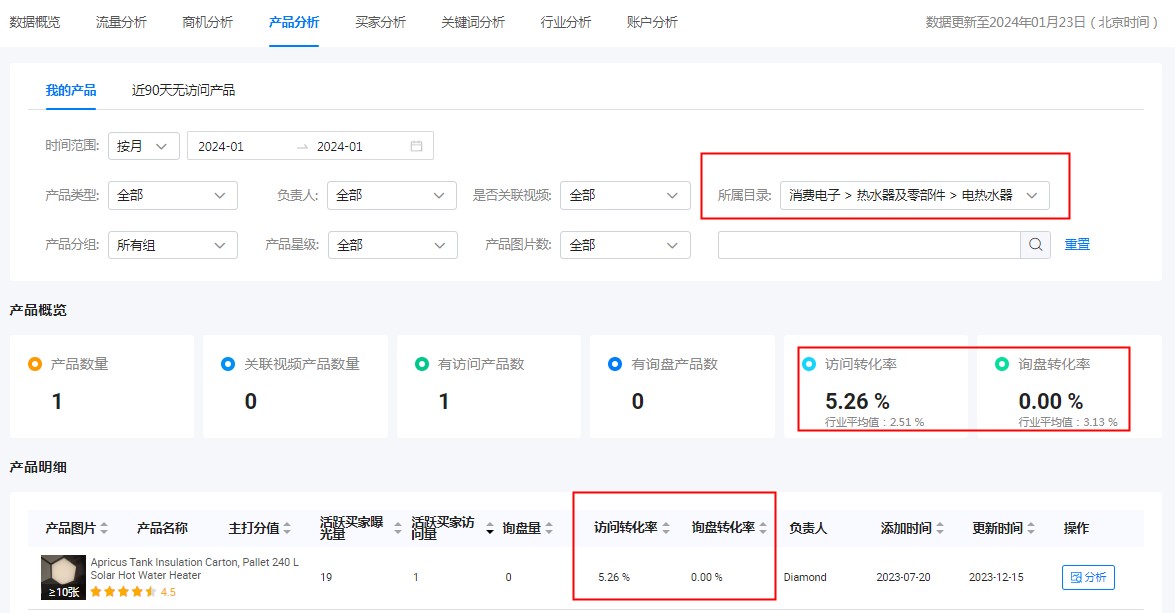Sort by 添加时间 using its sort arrows
1175x613 pixels.
(x=941, y=527)
